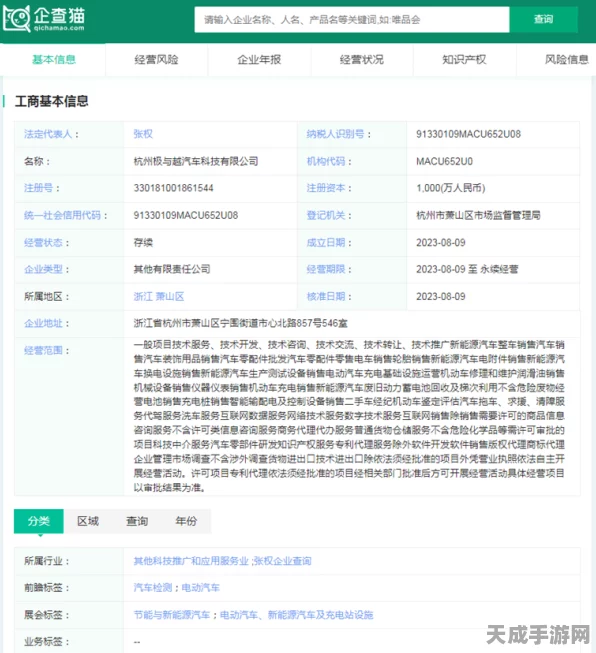Open 其他科技推广和应用服务业 industry link
This screenshot has width=596, height=653.
pyautogui.click(x=191, y=561)
